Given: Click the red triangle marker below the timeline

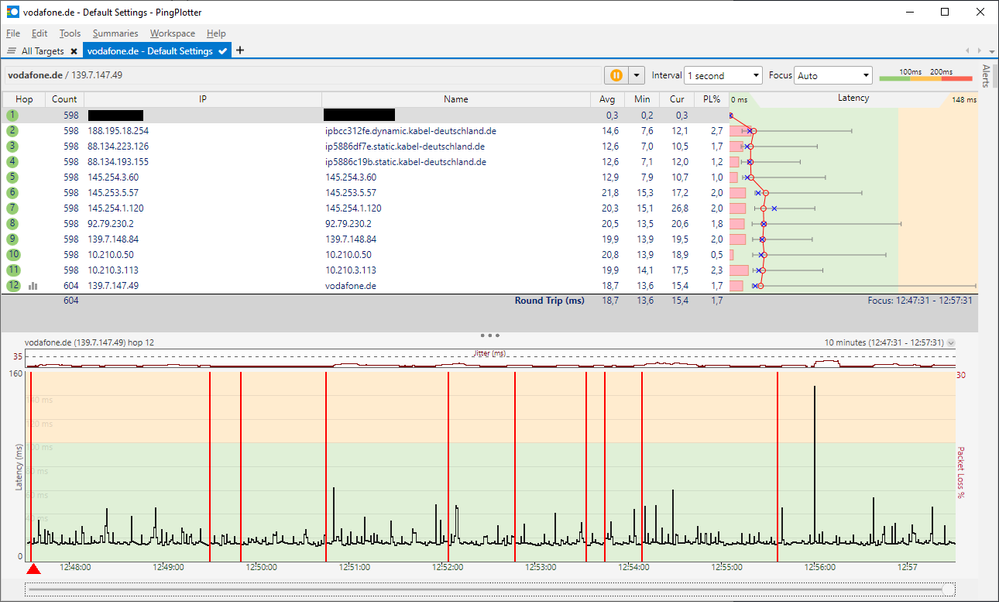Looking at the screenshot, I should click(34, 568).
